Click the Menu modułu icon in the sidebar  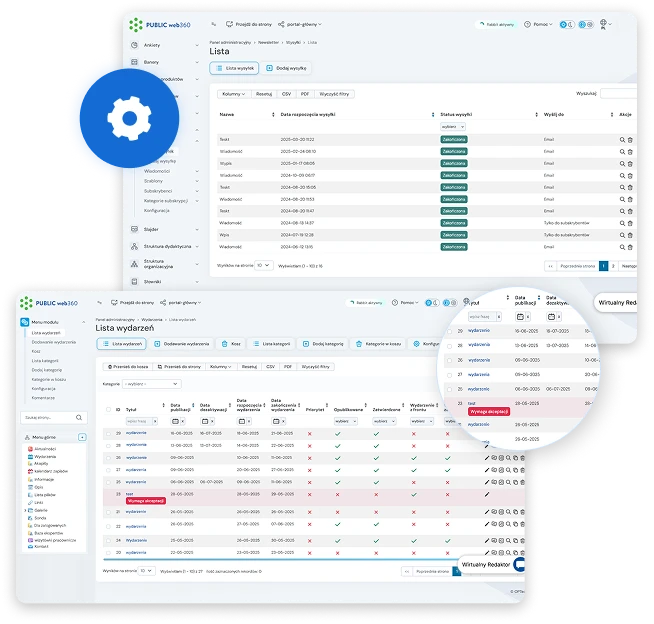tap(25, 322)
